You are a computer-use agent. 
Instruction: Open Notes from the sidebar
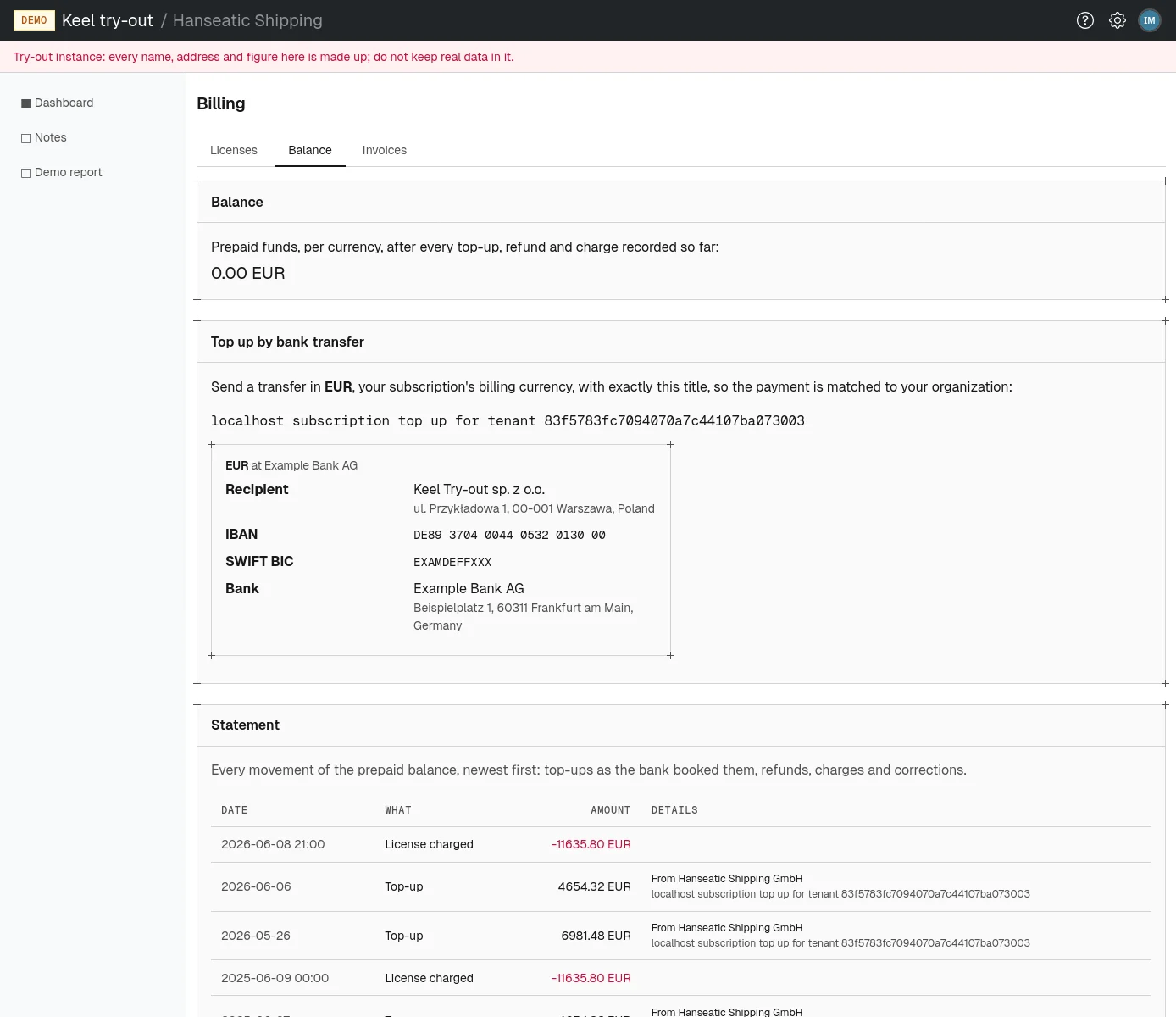coord(51,137)
